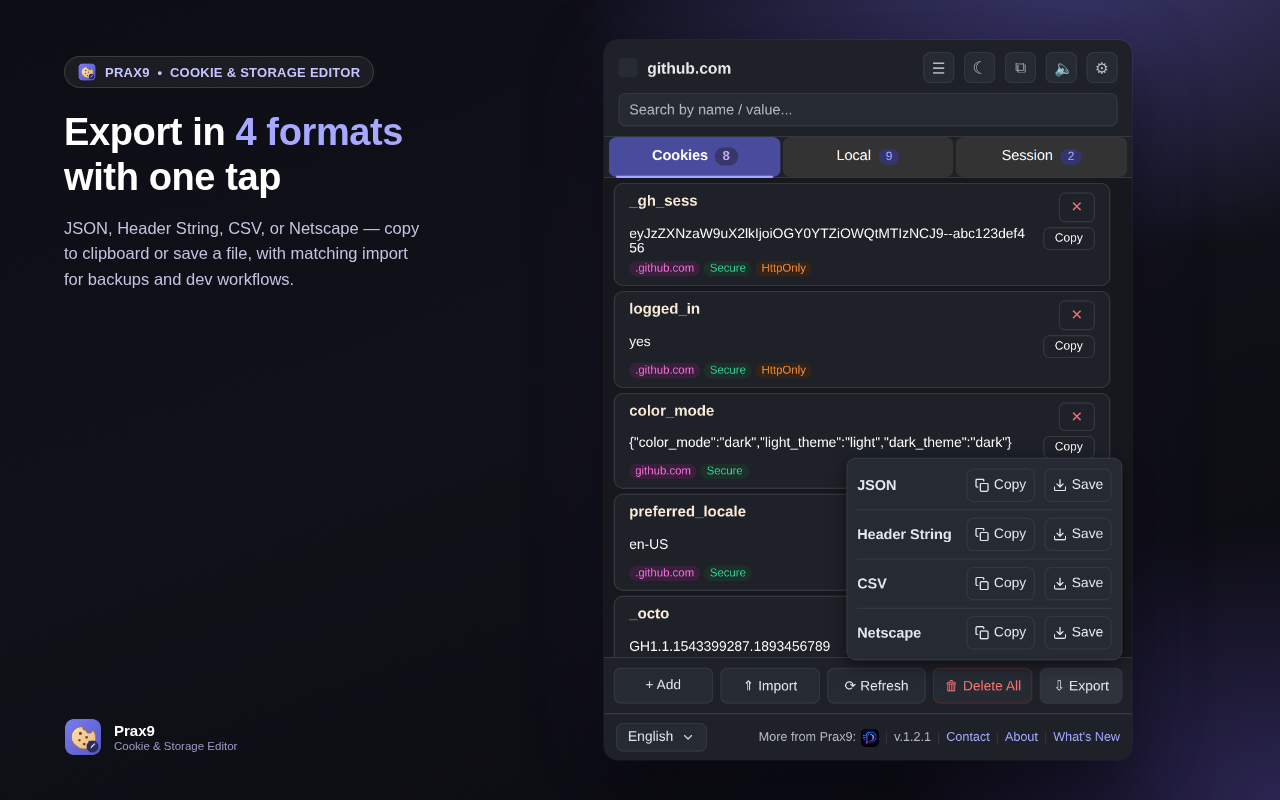Copy the color_mode cookie value

(x=1069, y=447)
